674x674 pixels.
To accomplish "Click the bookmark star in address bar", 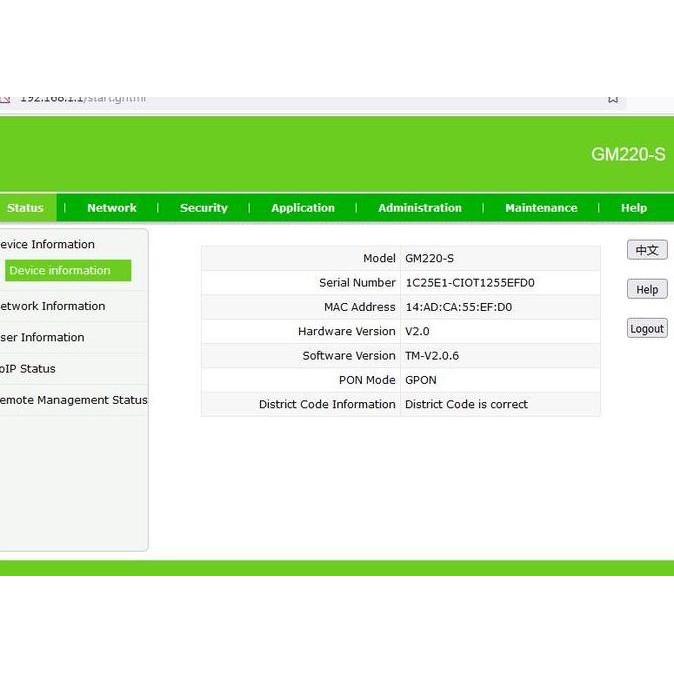I will (x=613, y=99).
